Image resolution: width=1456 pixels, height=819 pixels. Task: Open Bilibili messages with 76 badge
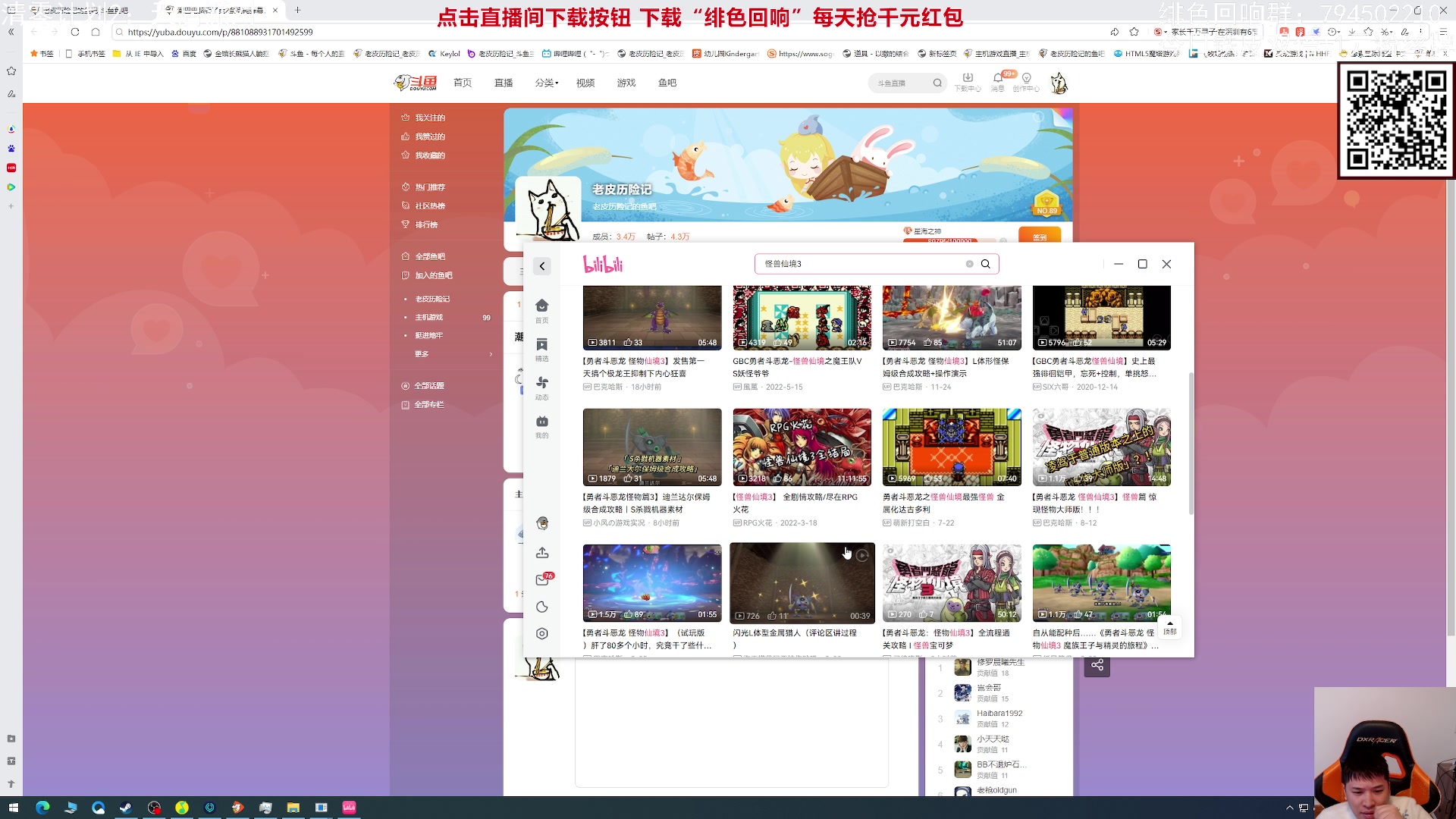[543, 579]
